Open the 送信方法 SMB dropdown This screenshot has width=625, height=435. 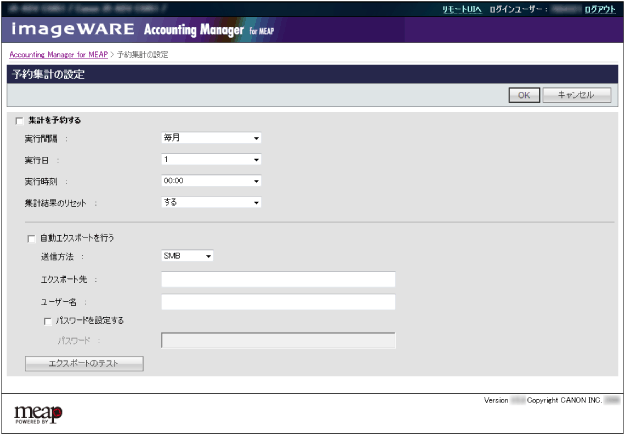pos(187,257)
